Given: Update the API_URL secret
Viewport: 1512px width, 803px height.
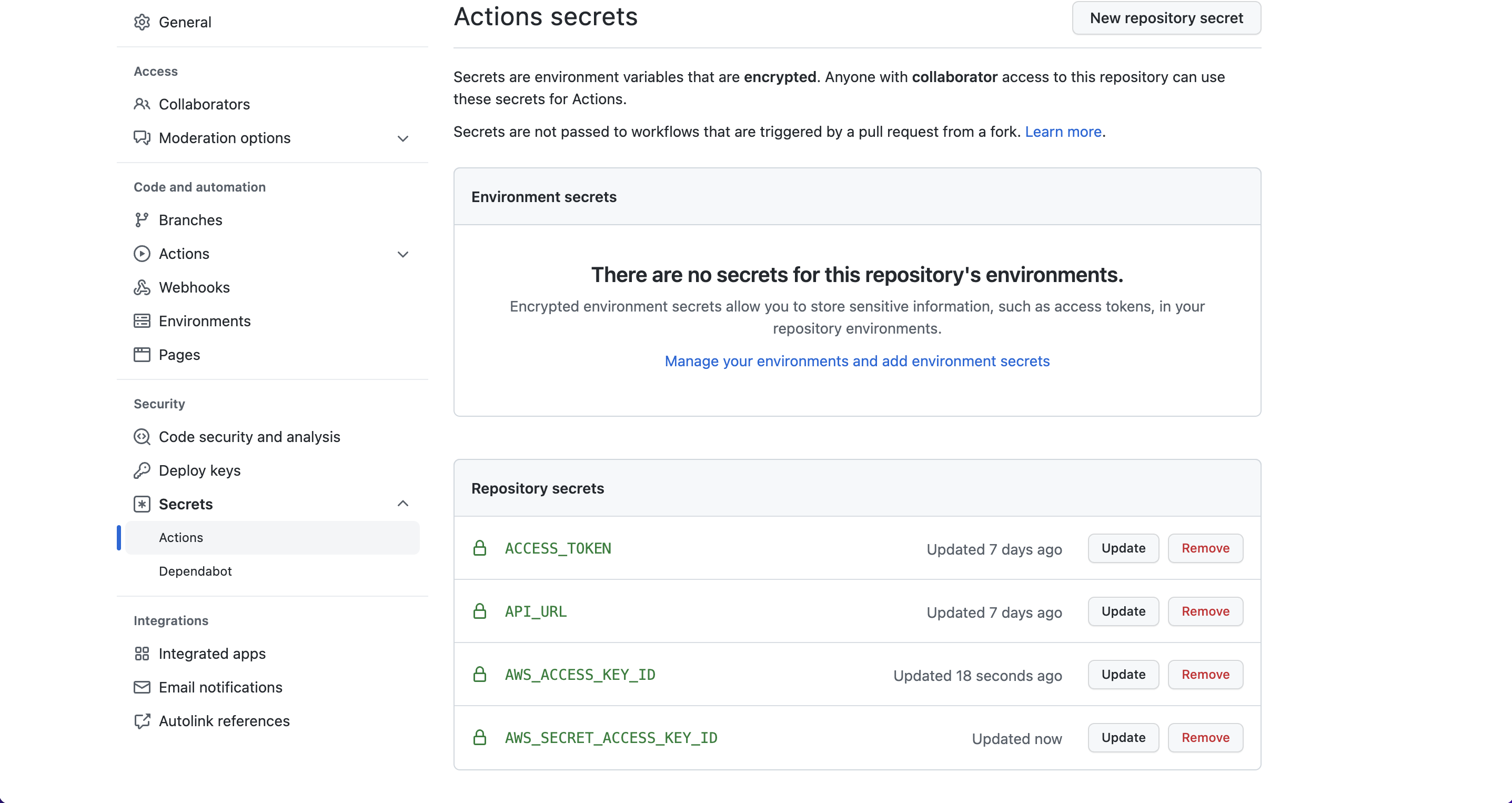Looking at the screenshot, I should [x=1123, y=611].
